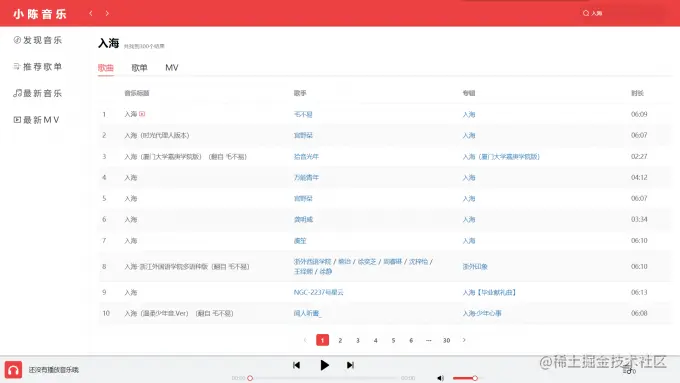Select song 6 lasting 03:34
The height and width of the screenshot is (383, 680).
pos(131,219)
